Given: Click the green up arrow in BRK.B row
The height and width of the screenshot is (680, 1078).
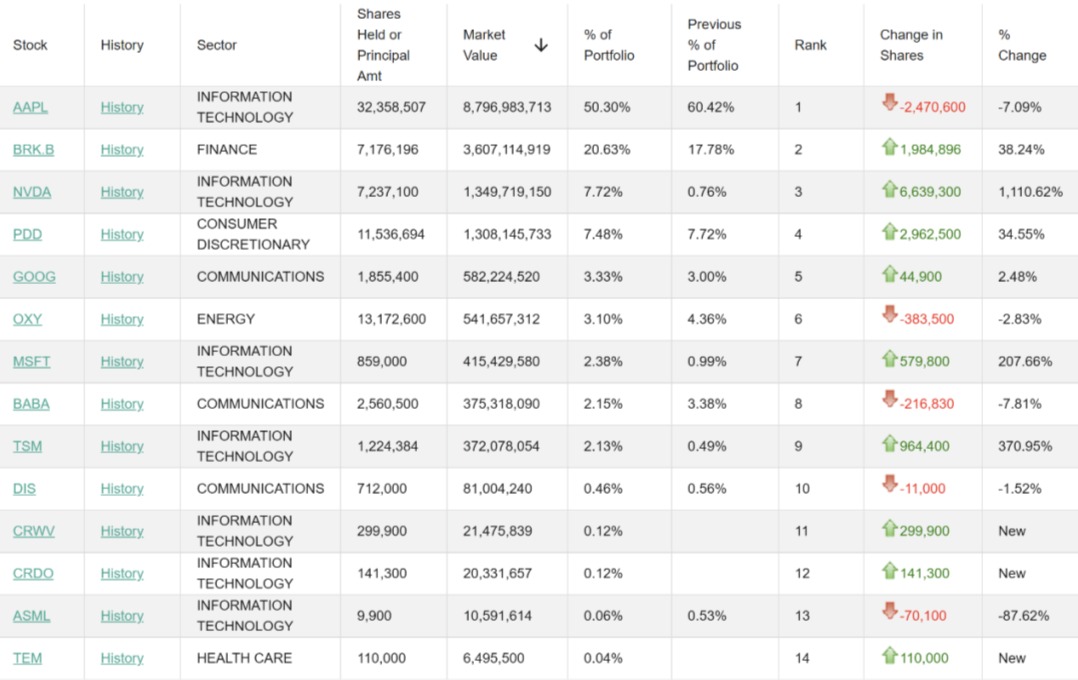Looking at the screenshot, I should coord(889,147).
